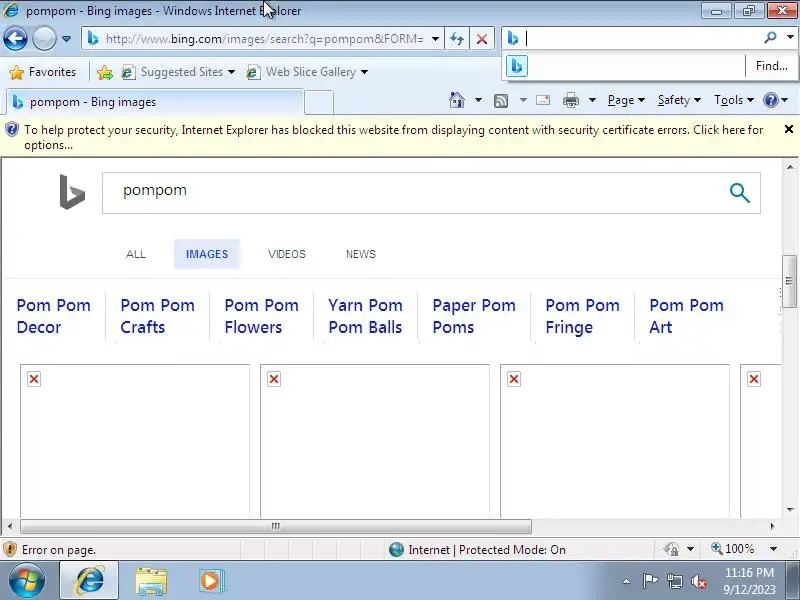This screenshot has width=800, height=600.
Task: Open the search provider dropdown arrow
Action: click(x=790, y=38)
